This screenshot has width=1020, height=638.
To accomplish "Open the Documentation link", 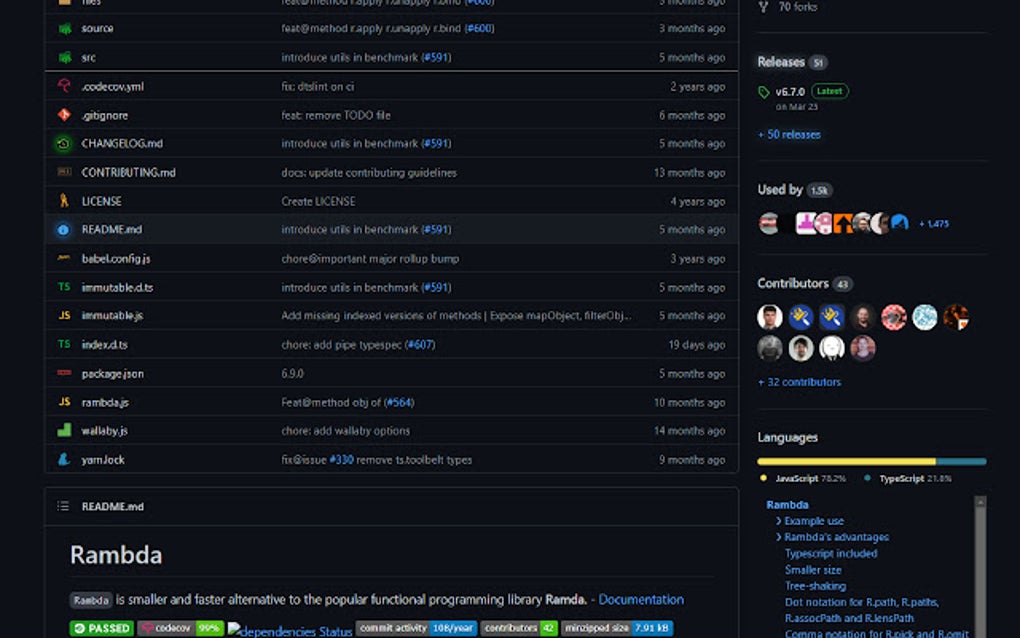I will (640, 599).
